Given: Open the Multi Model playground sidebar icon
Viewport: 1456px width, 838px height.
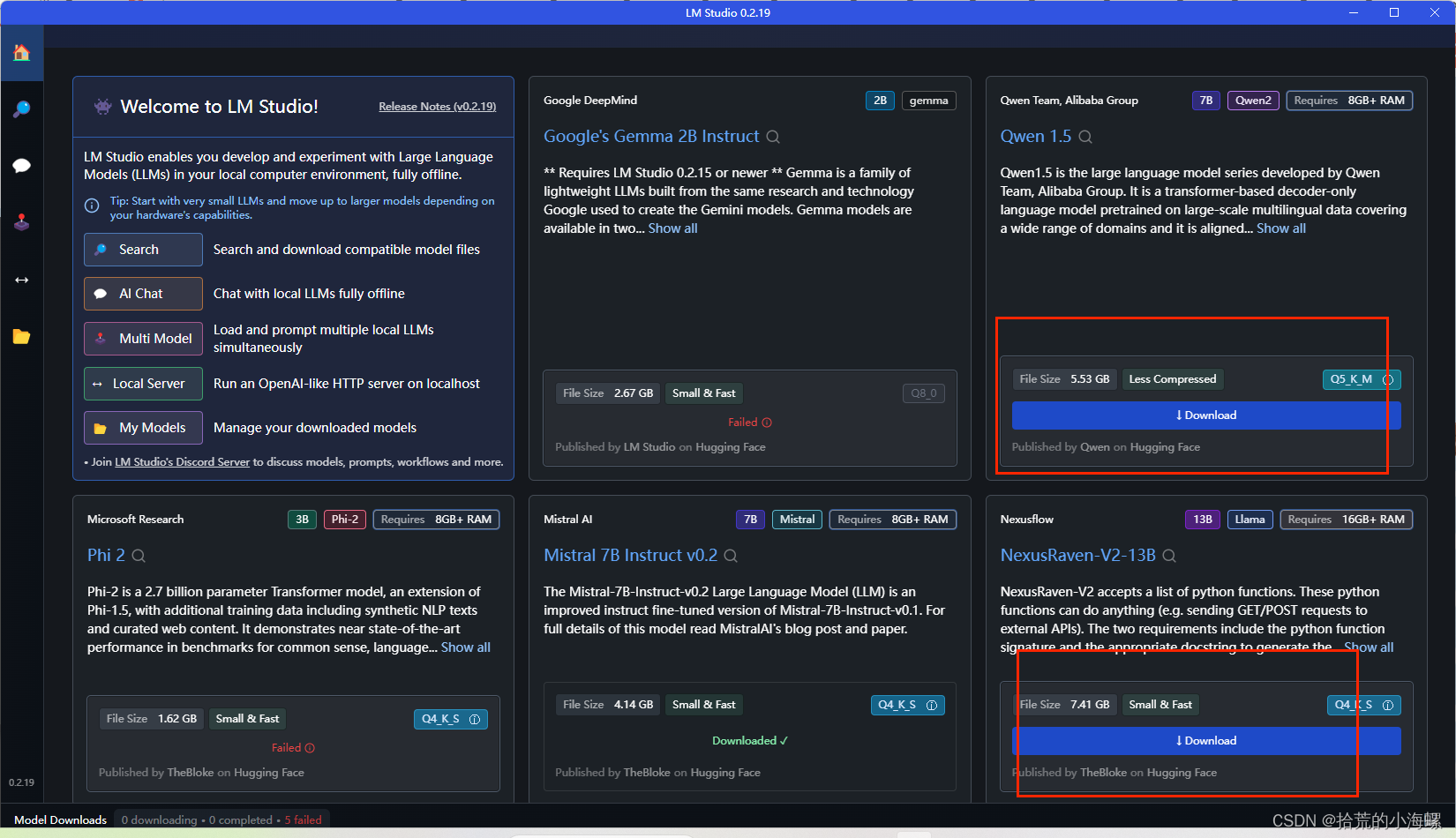Looking at the screenshot, I should 22,222.
